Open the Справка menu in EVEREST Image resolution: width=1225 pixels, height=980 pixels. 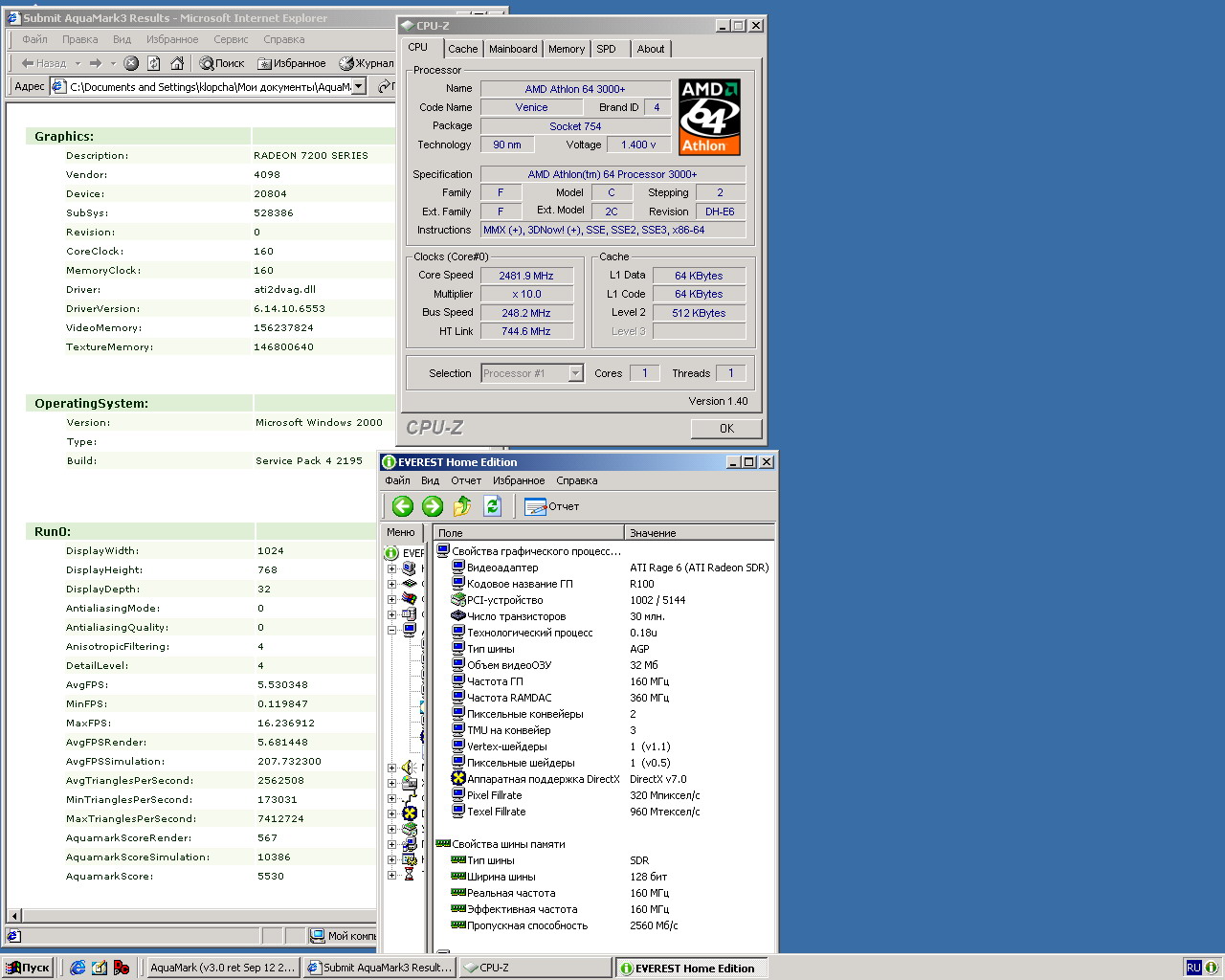click(577, 480)
